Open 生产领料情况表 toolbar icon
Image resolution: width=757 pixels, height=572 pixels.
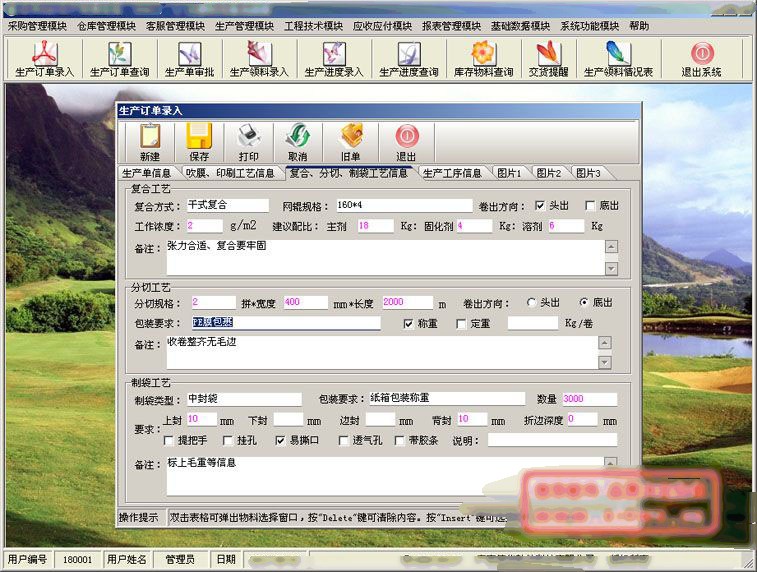[618, 59]
